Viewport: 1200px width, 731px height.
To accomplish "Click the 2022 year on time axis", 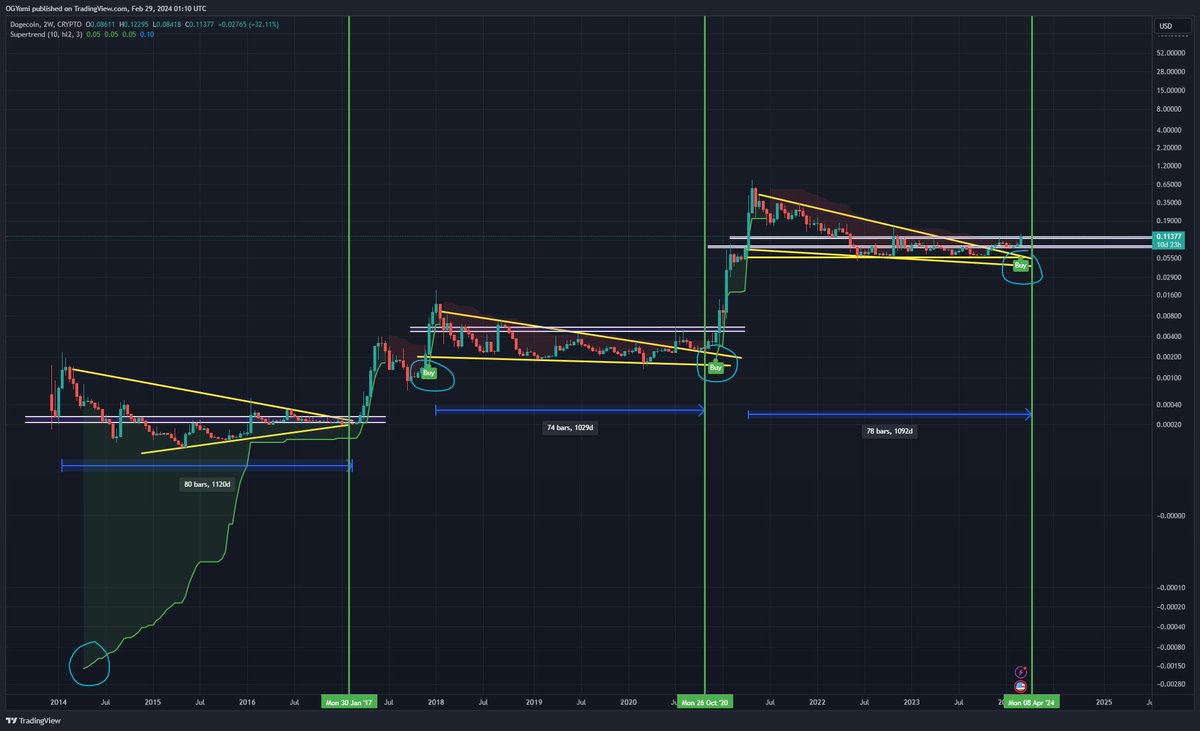I will (x=818, y=702).
